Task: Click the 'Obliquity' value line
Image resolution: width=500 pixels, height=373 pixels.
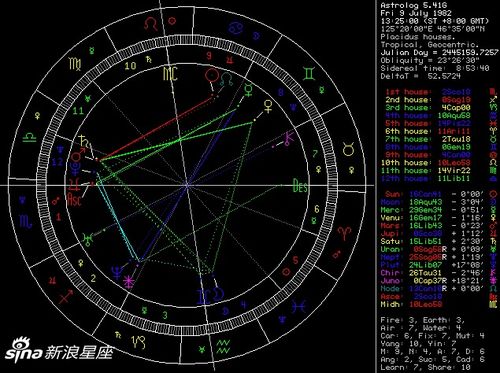Action: pyautogui.click(x=430, y=60)
